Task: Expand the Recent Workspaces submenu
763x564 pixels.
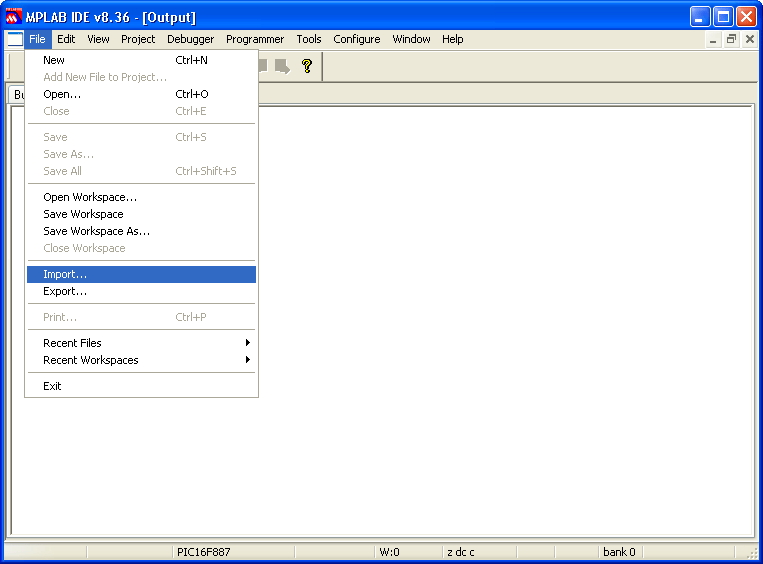Action: coord(141,360)
